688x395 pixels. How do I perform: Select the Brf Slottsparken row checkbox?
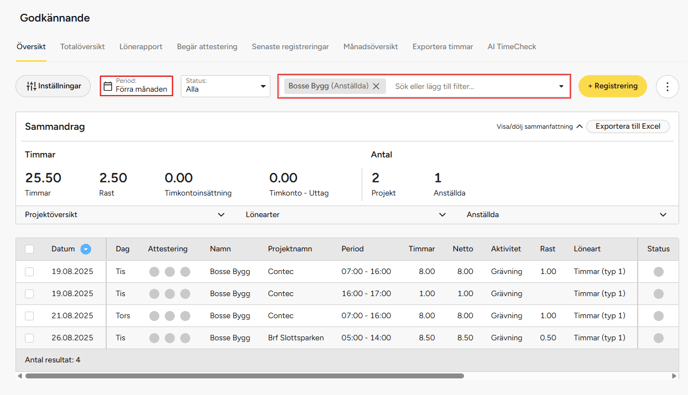point(29,338)
